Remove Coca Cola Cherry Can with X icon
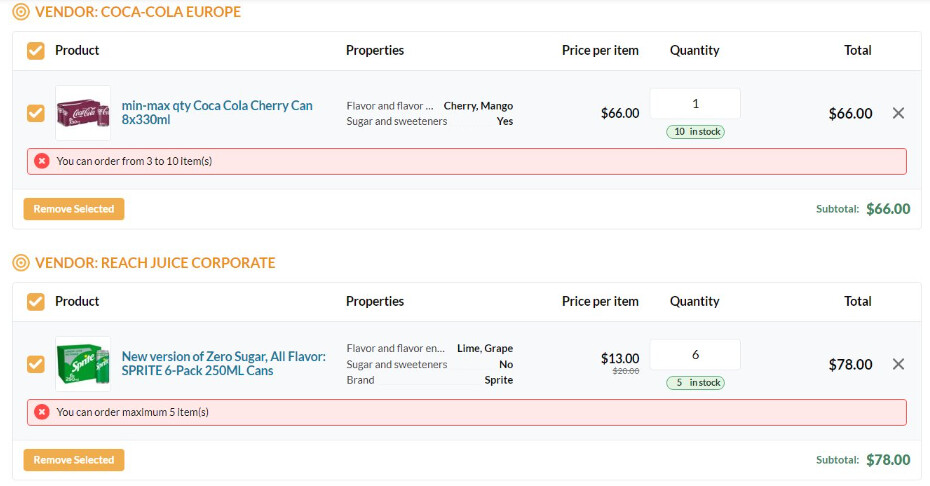This screenshot has width=930, height=486. pyautogui.click(x=898, y=113)
